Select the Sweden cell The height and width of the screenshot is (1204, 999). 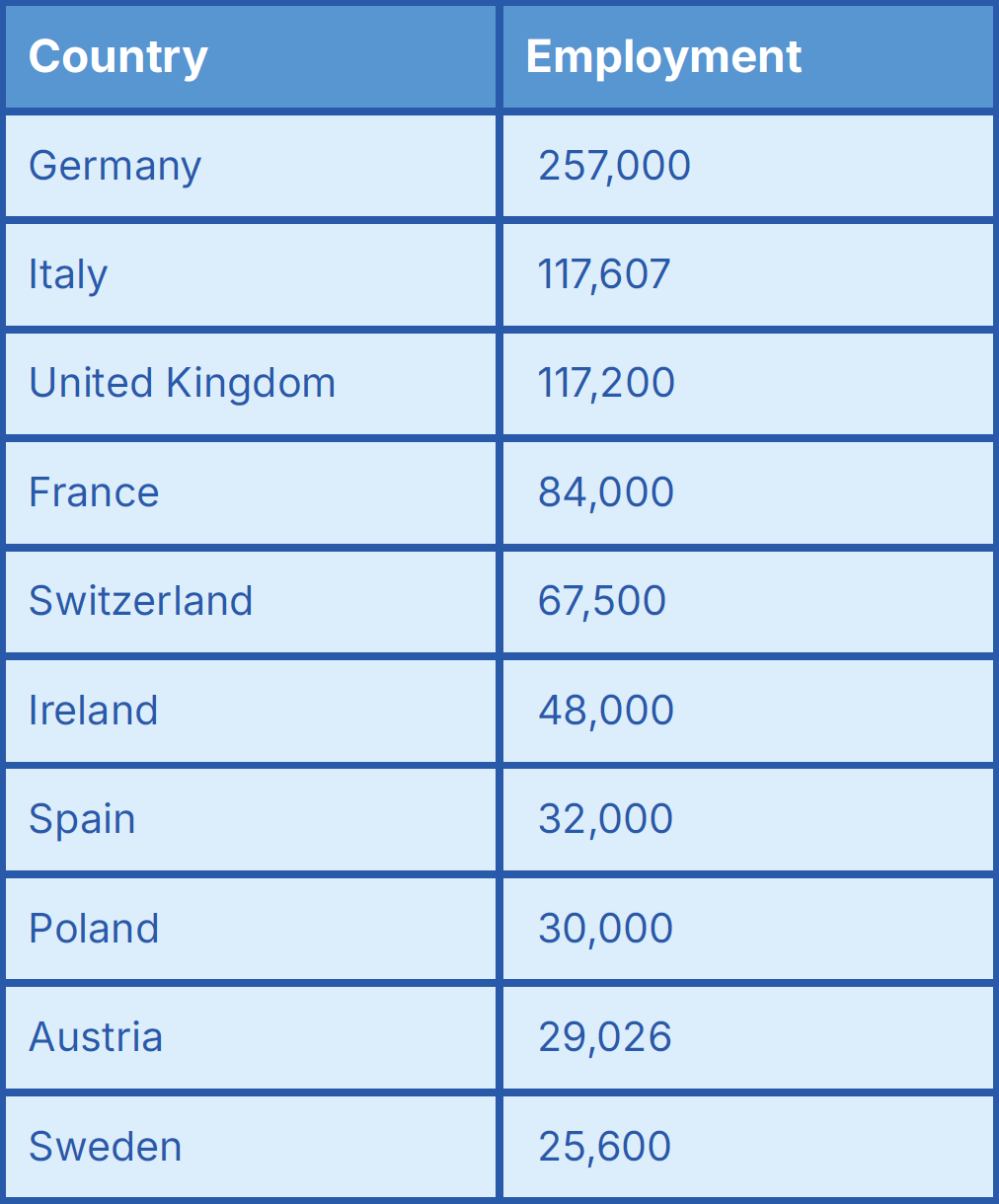tap(106, 1147)
